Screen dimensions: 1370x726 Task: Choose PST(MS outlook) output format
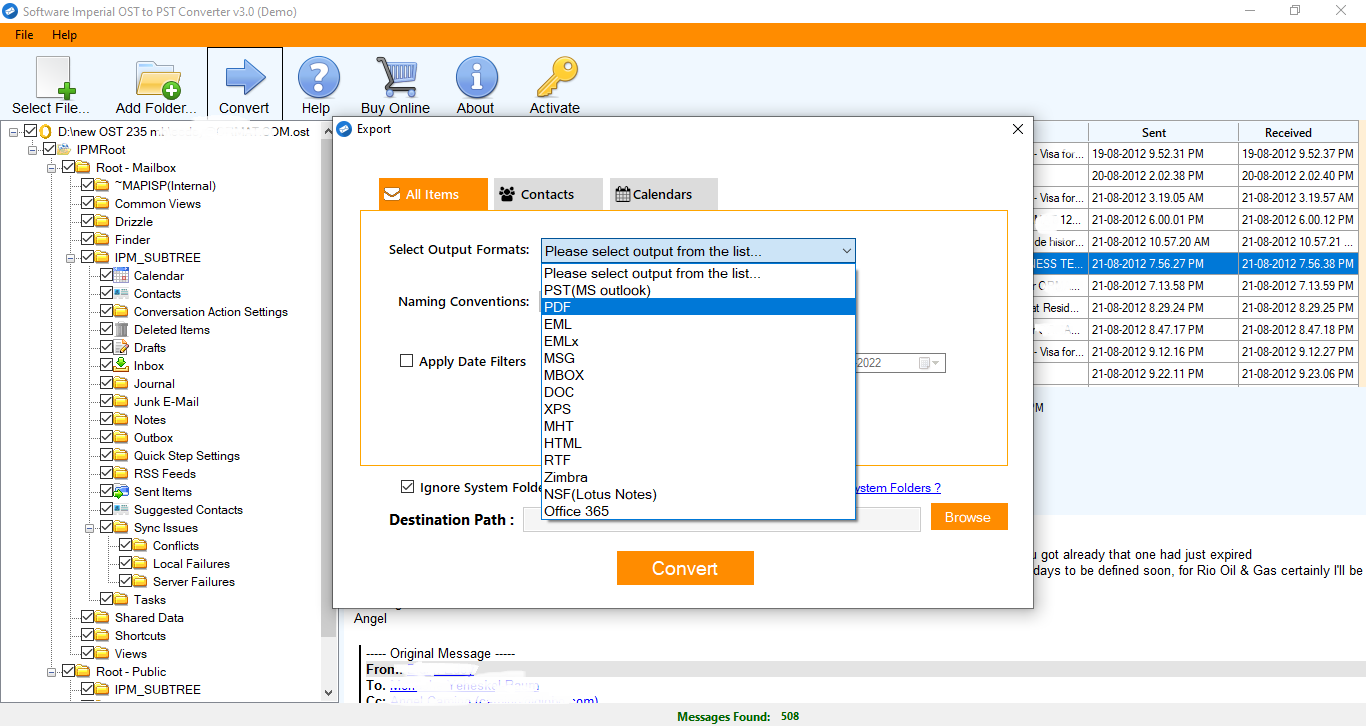point(698,290)
